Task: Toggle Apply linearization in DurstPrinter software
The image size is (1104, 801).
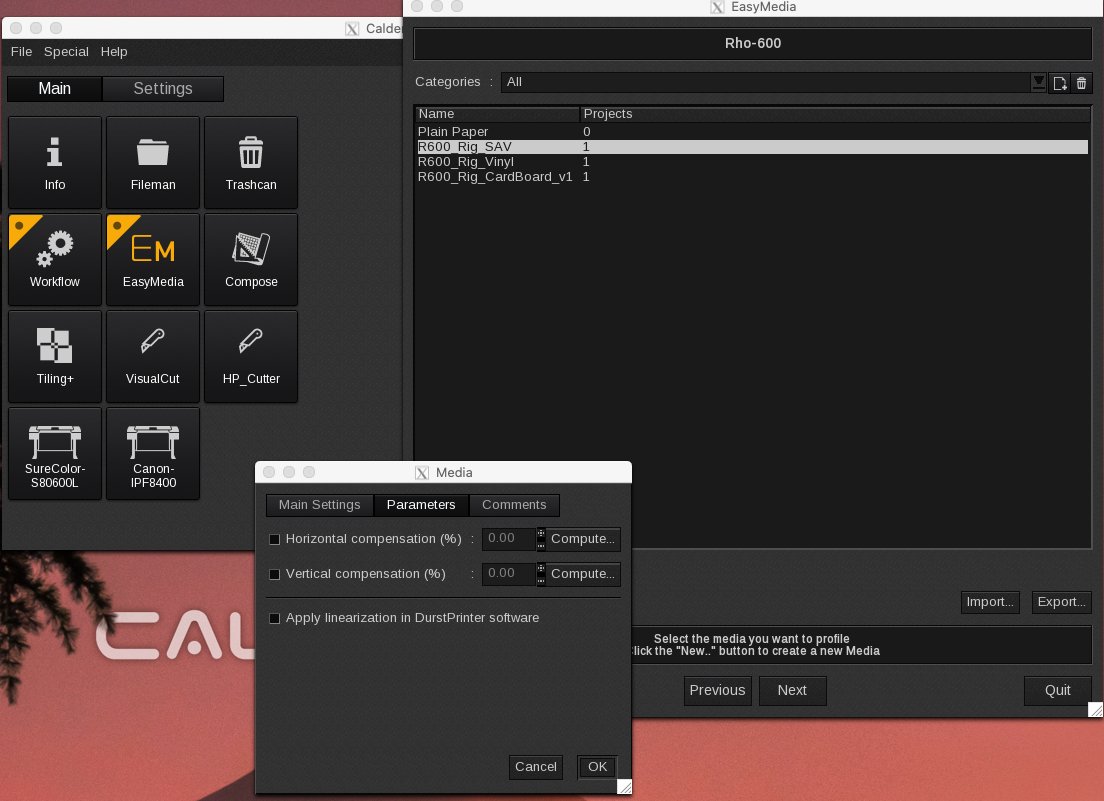Action: click(x=275, y=619)
